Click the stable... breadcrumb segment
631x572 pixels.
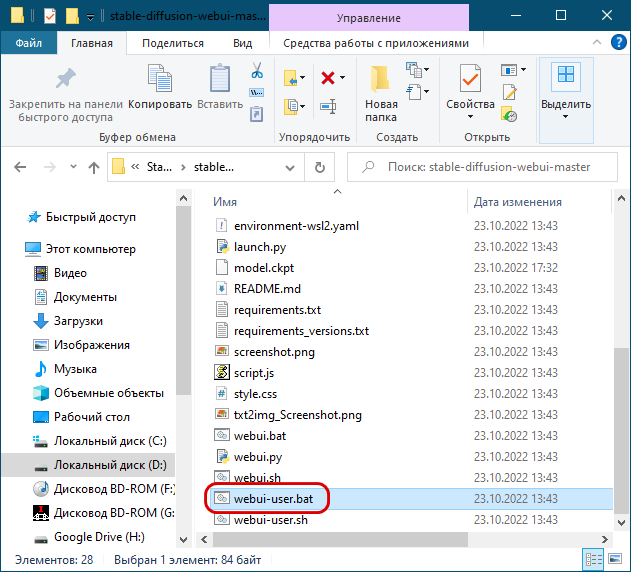[214, 167]
